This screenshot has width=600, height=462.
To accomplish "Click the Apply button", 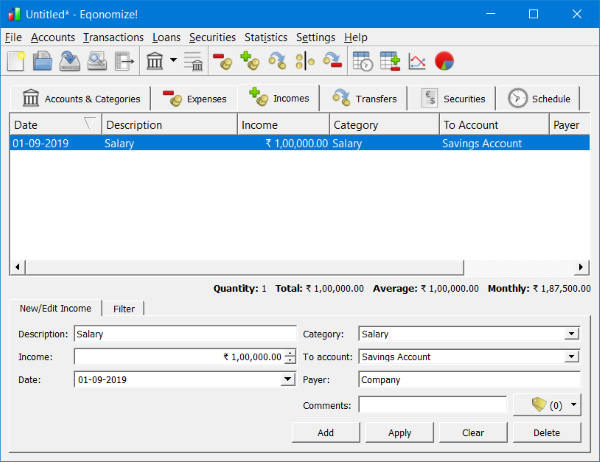I will pos(400,433).
